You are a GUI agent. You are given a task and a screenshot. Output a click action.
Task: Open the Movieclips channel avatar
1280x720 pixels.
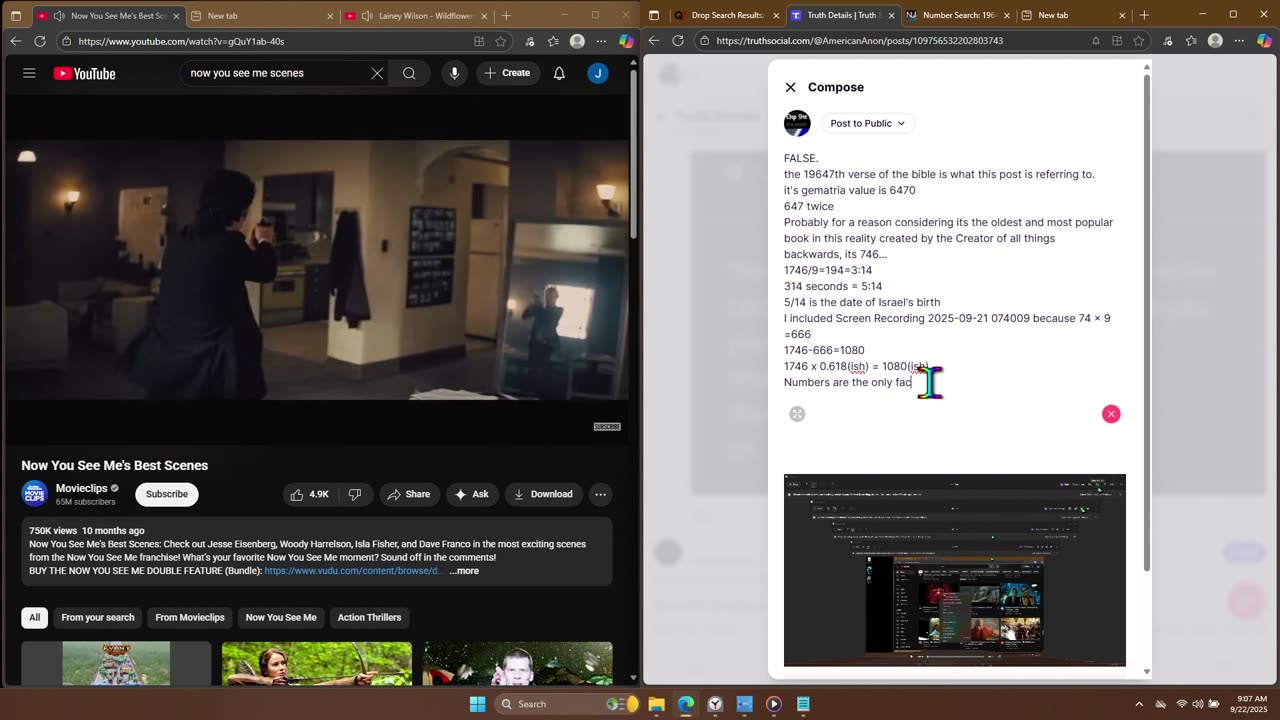34,494
